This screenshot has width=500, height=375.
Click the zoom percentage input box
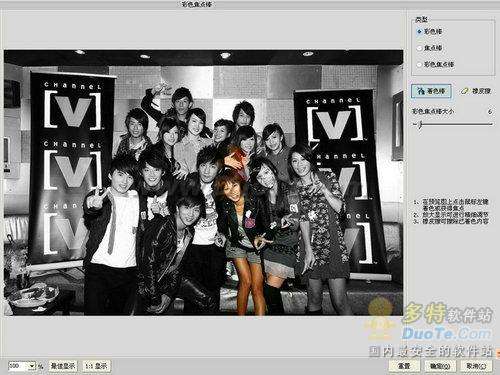point(18,366)
